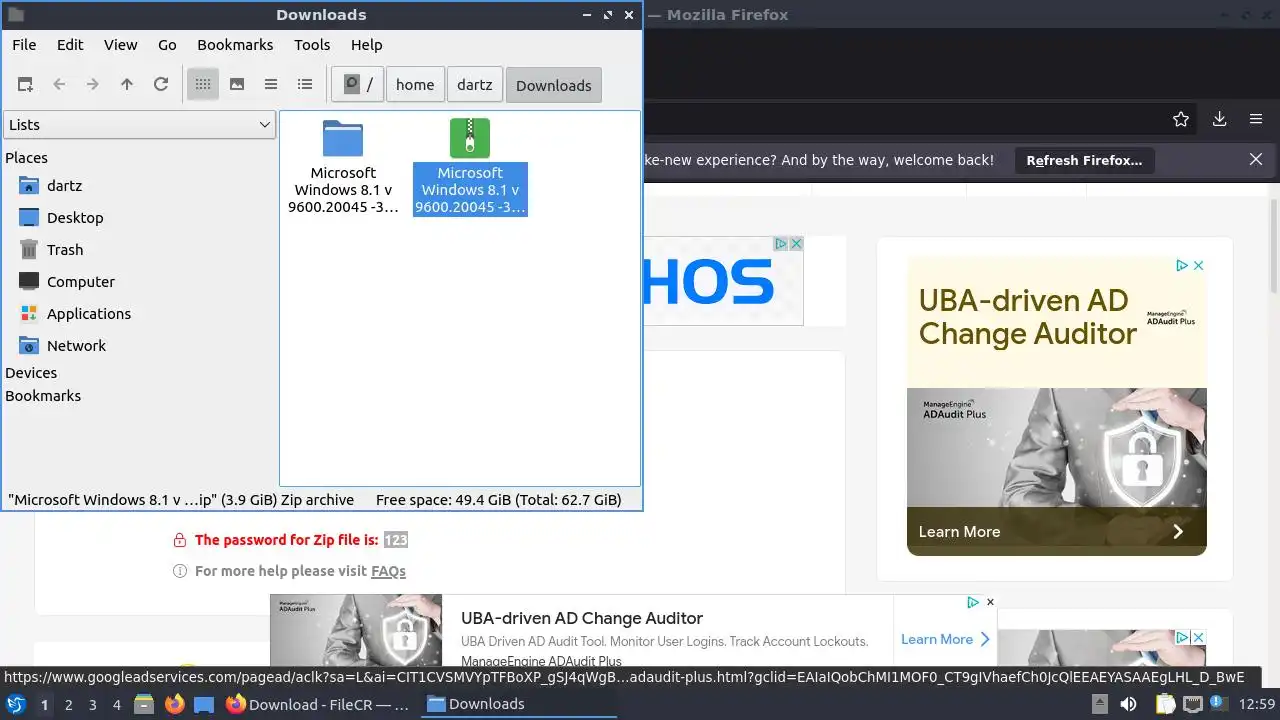Open the View menu

tap(120, 45)
